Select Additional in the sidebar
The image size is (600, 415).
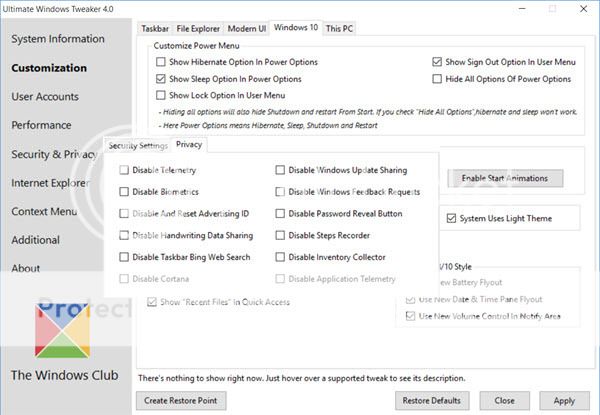pos(36,240)
